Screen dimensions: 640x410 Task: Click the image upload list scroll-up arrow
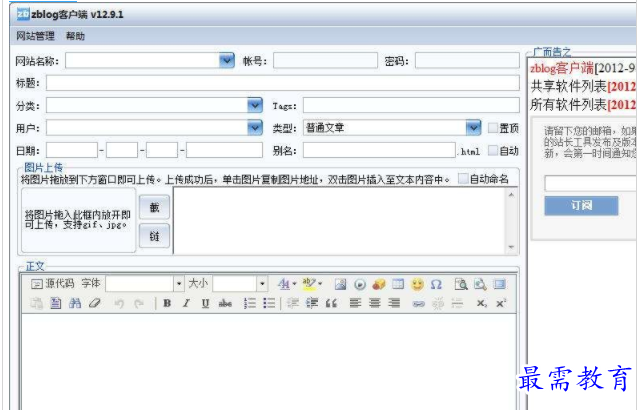tap(511, 195)
